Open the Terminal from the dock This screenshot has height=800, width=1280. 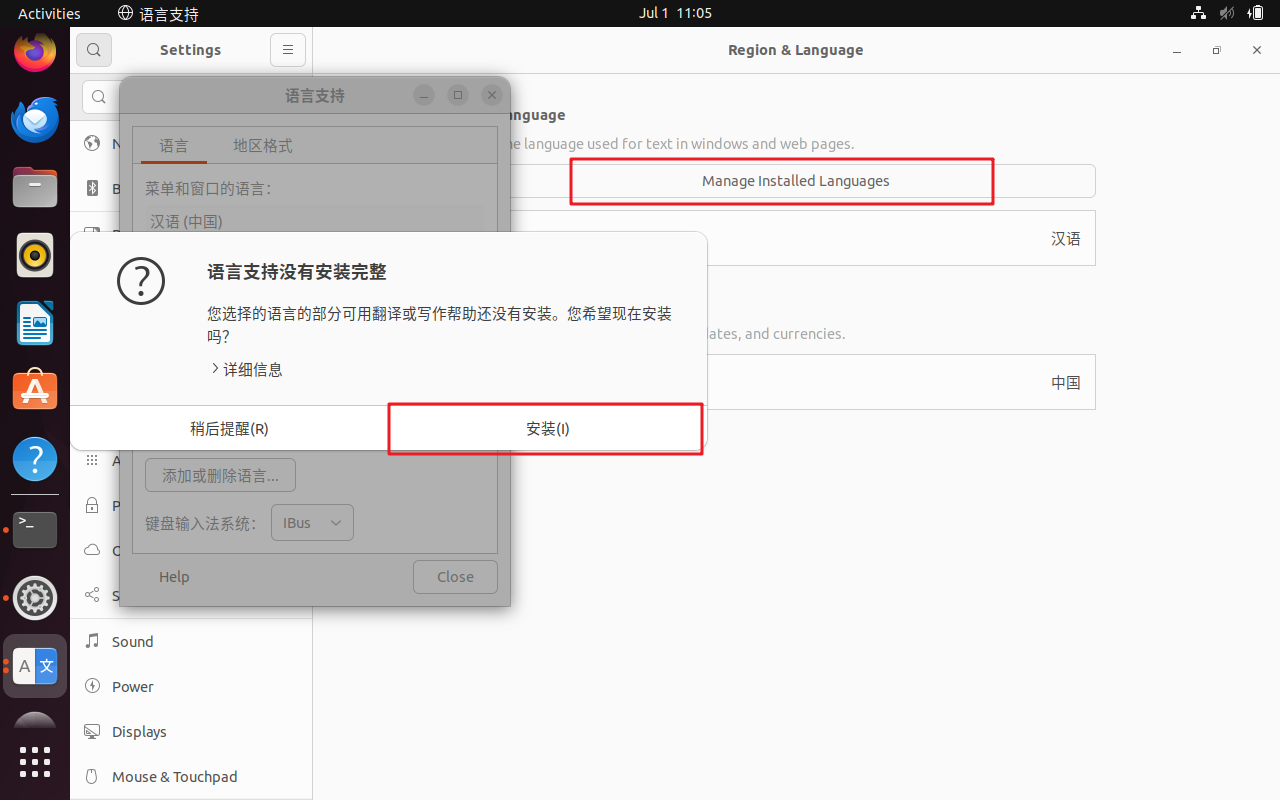click(x=35, y=528)
